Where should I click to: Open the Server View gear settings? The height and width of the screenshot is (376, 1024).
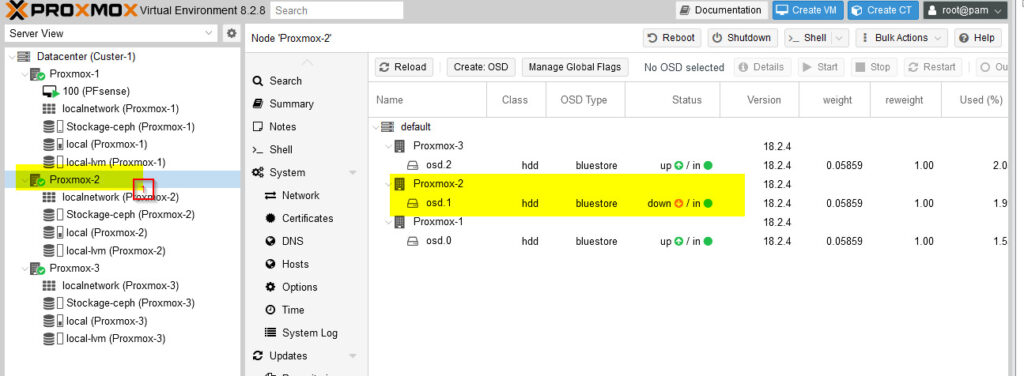pos(231,33)
